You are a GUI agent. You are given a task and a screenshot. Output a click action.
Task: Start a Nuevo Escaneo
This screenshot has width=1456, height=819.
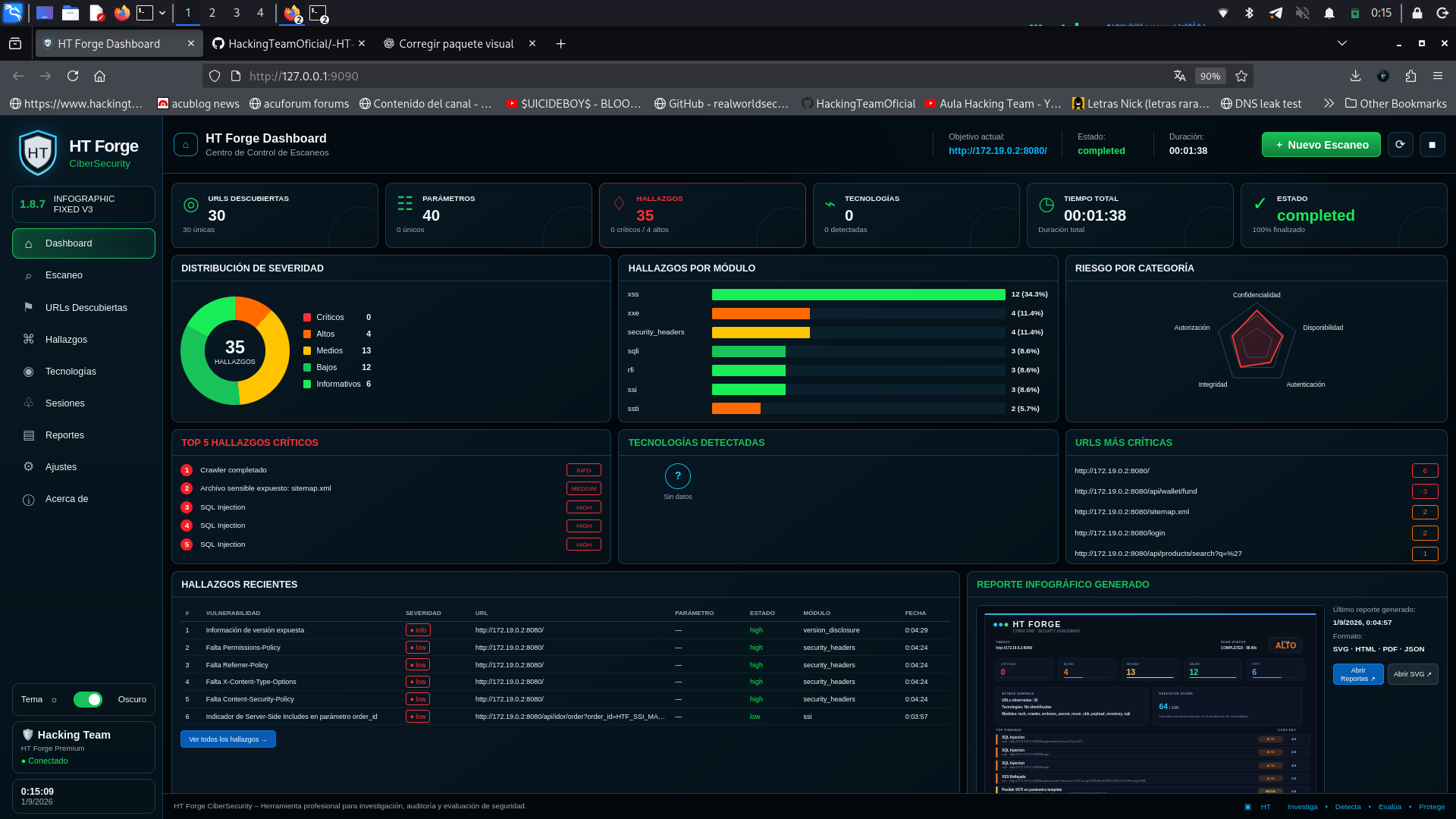(x=1322, y=144)
